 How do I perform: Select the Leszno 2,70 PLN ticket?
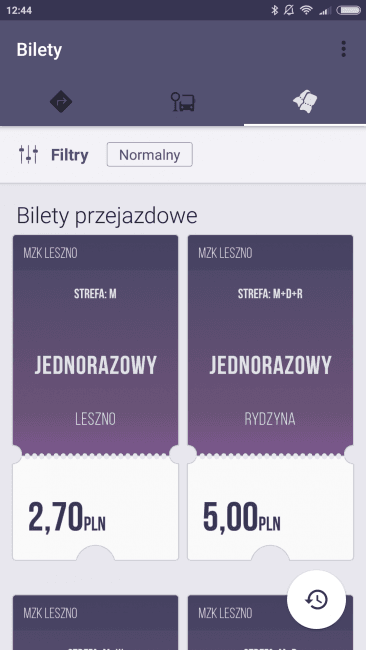pyautogui.click(x=95, y=398)
